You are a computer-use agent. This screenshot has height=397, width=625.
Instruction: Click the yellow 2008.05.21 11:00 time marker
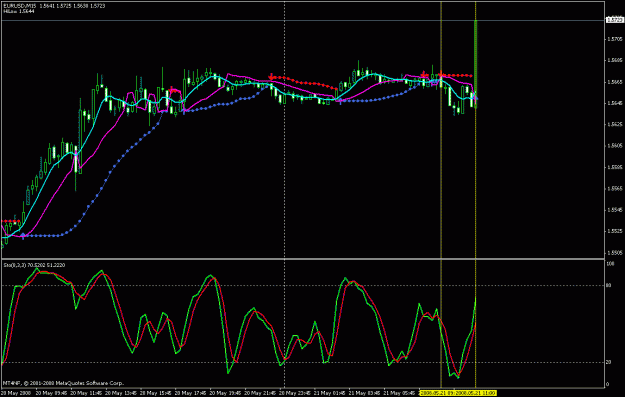476,393
